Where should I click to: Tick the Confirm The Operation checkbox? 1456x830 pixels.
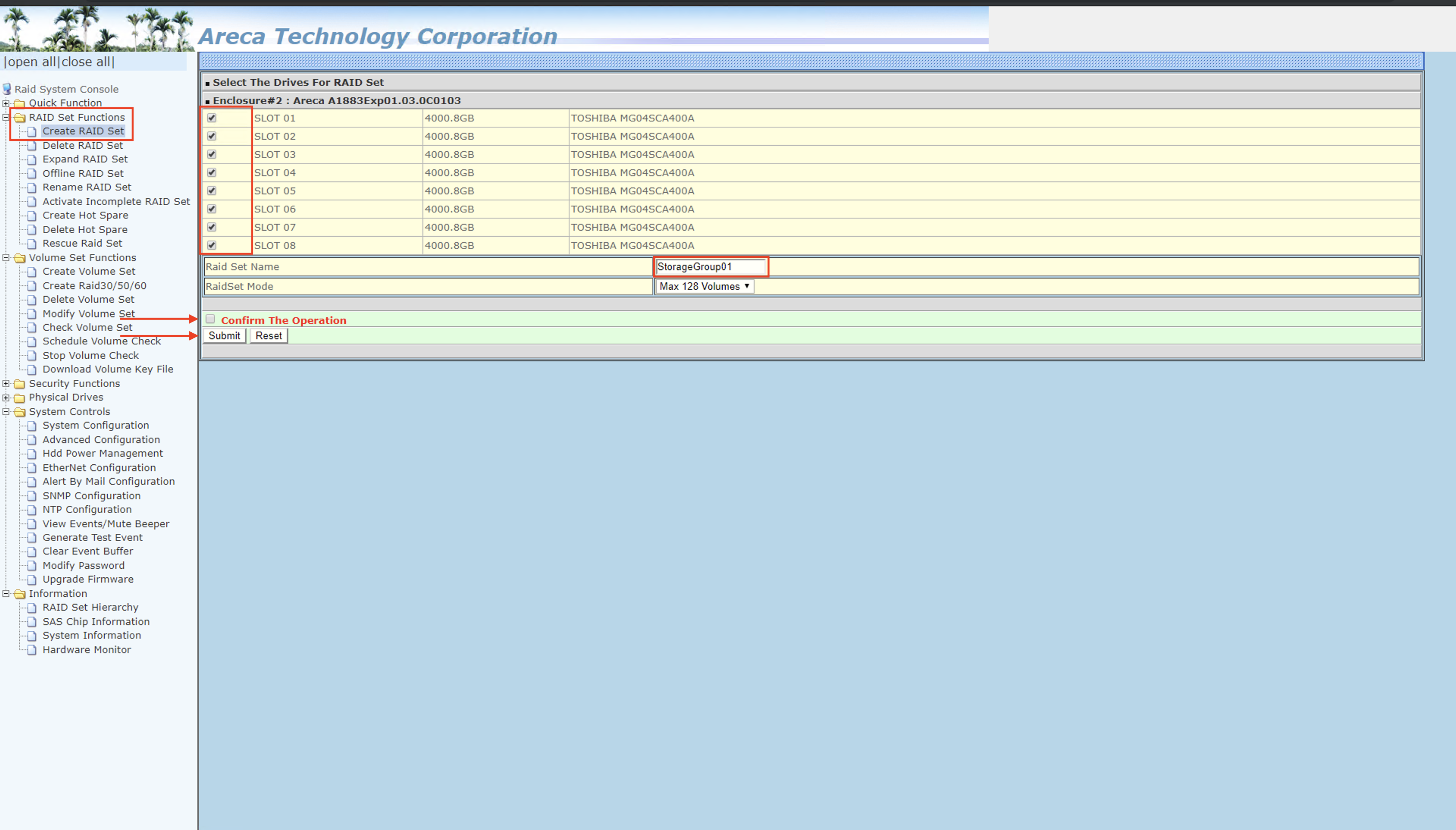click(x=211, y=319)
